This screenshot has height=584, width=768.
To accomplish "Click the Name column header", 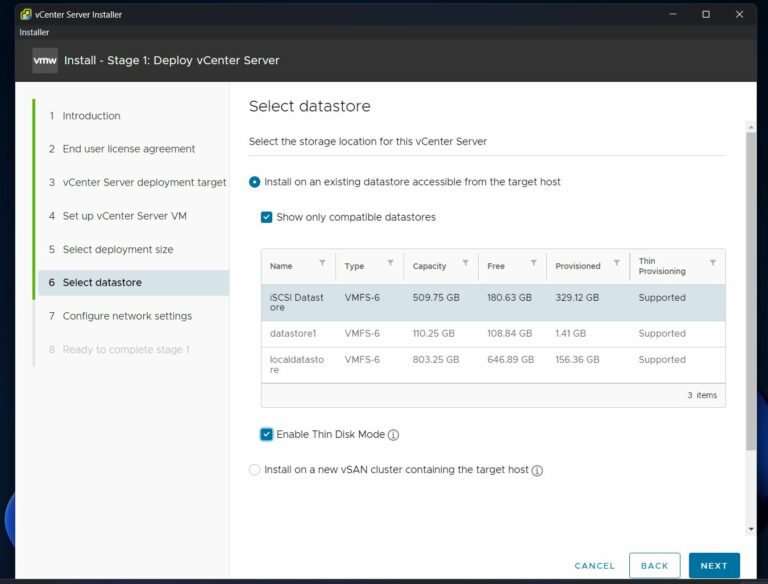I will [281, 266].
